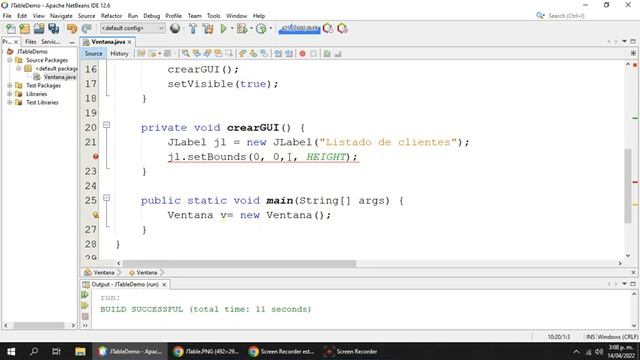Close the Output JTableDemo tab
This screenshot has width=640, height=360.
pyautogui.click(x=164, y=284)
